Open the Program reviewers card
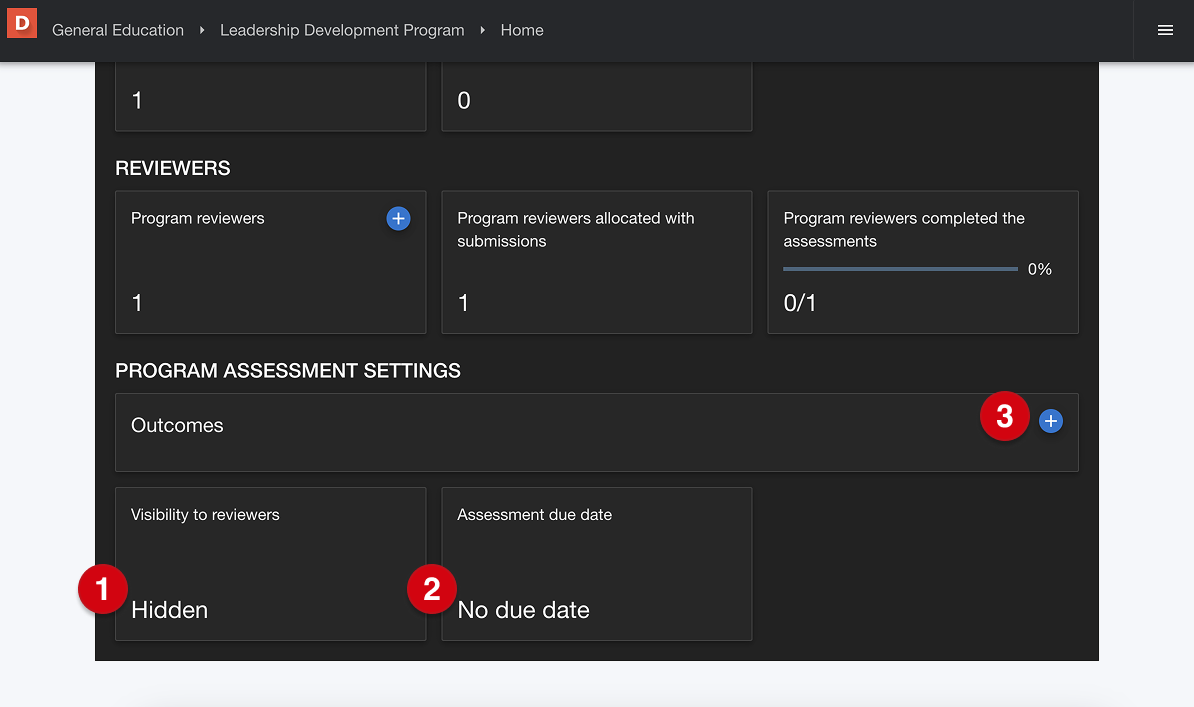Viewport: 1194px width, 707px height. tap(270, 262)
